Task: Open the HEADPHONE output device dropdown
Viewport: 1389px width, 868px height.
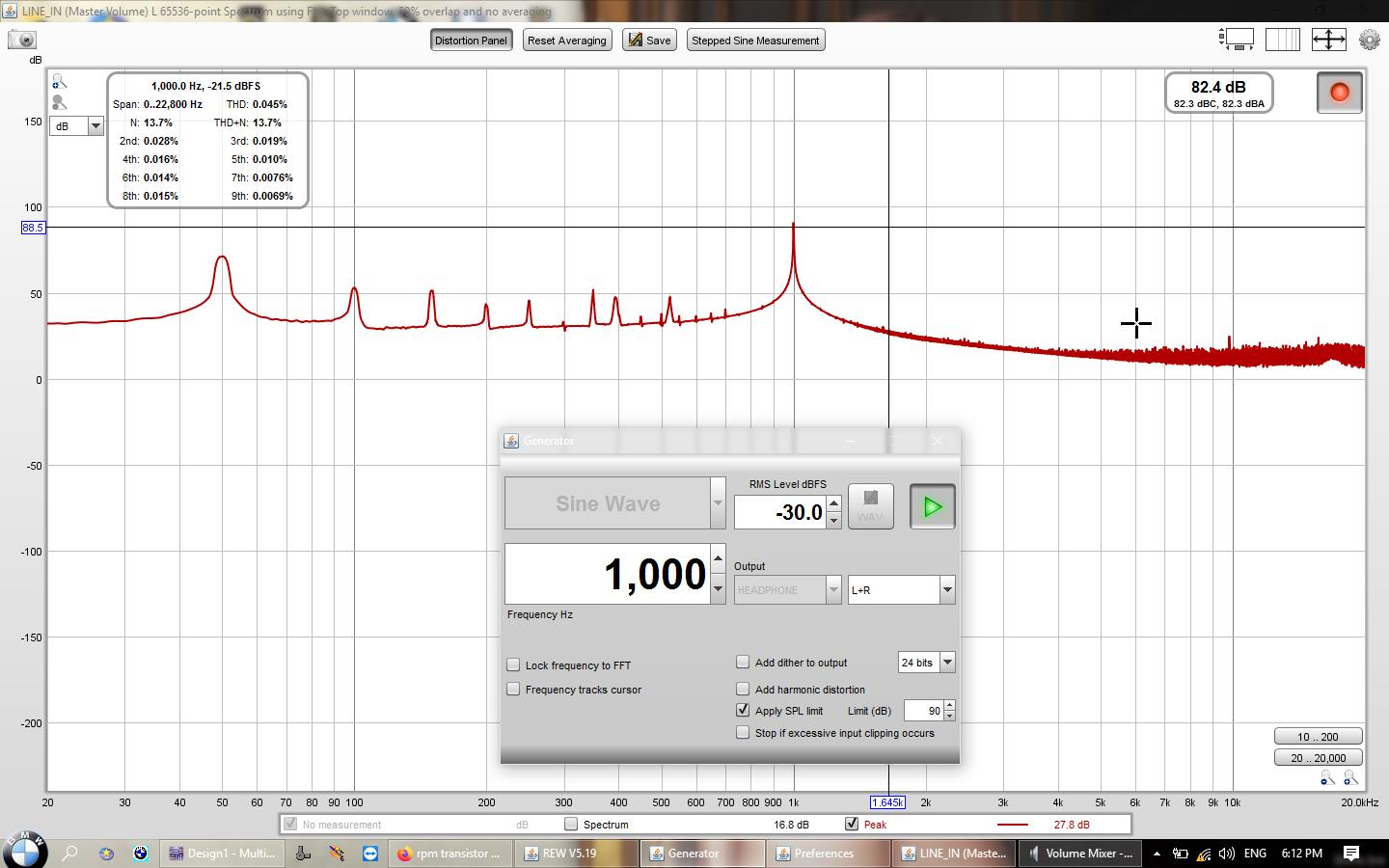Action: tap(833, 589)
